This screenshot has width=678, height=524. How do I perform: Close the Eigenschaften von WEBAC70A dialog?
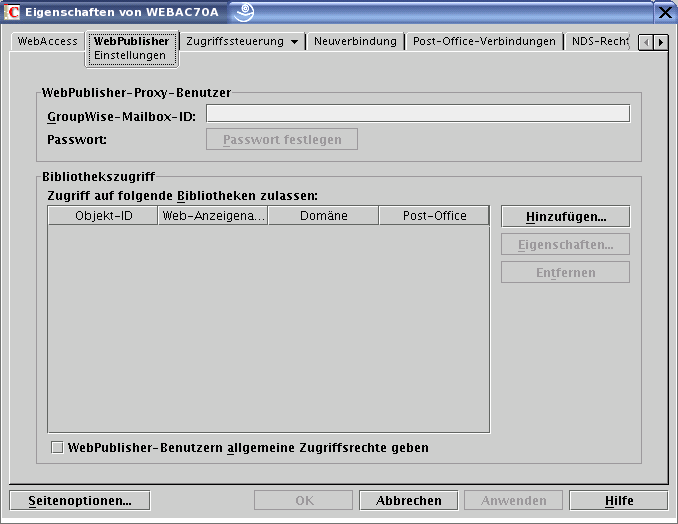point(665,12)
